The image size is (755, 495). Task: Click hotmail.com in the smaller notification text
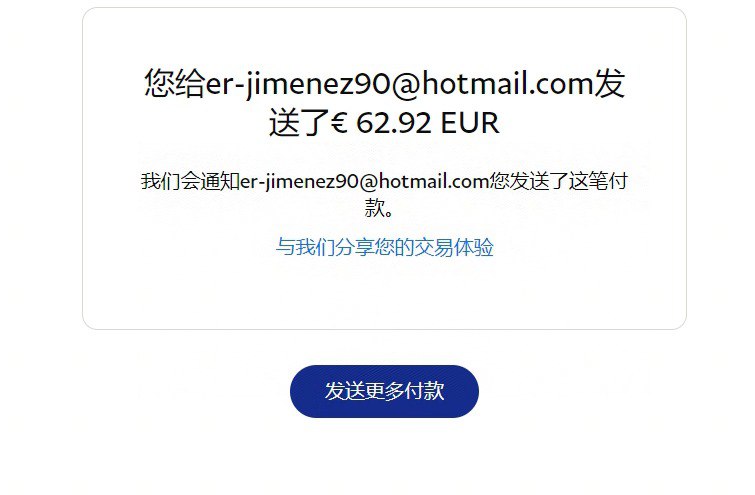(434, 181)
